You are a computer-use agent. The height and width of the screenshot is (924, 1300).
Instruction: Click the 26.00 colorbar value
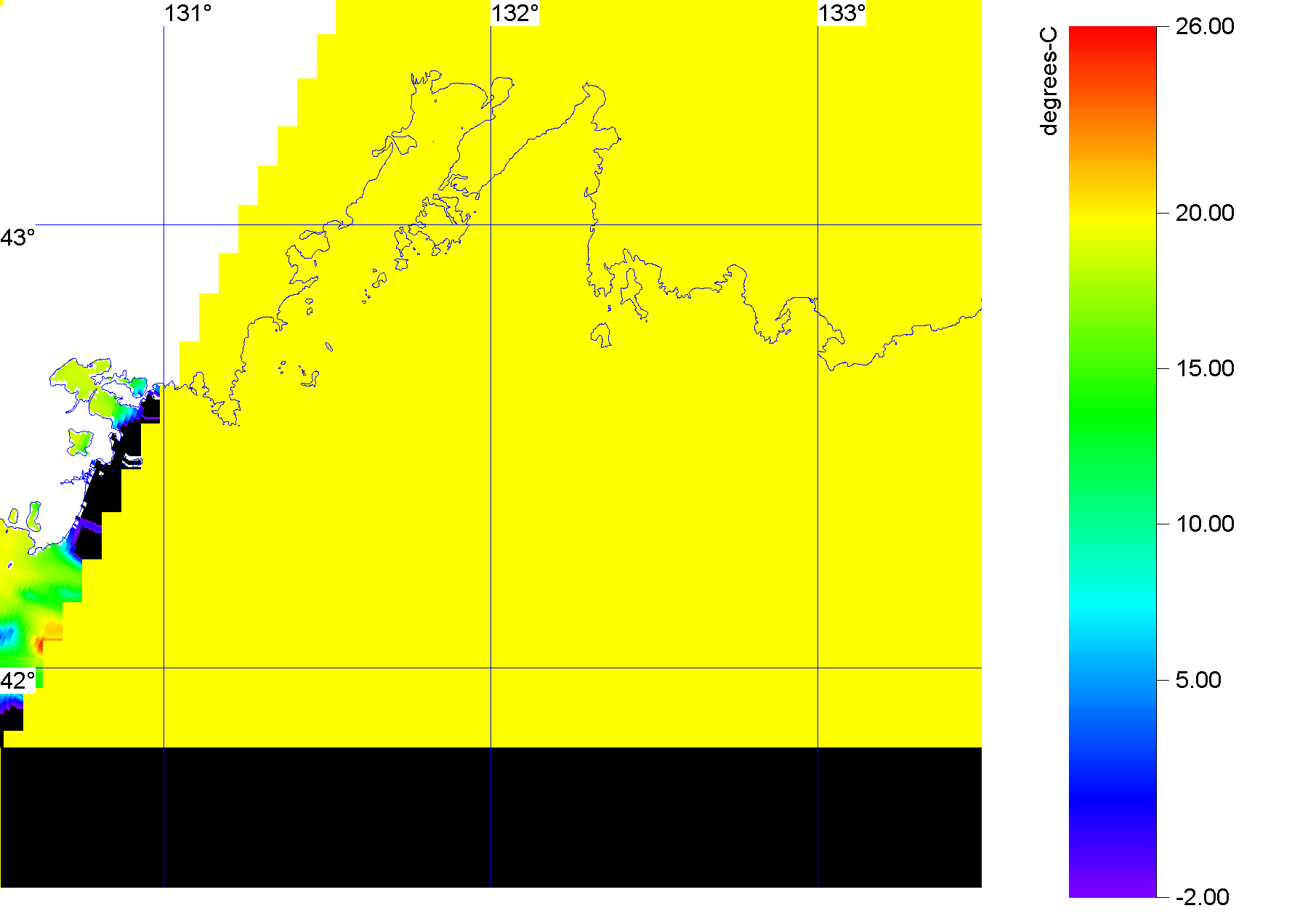click(x=1204, y=27)
